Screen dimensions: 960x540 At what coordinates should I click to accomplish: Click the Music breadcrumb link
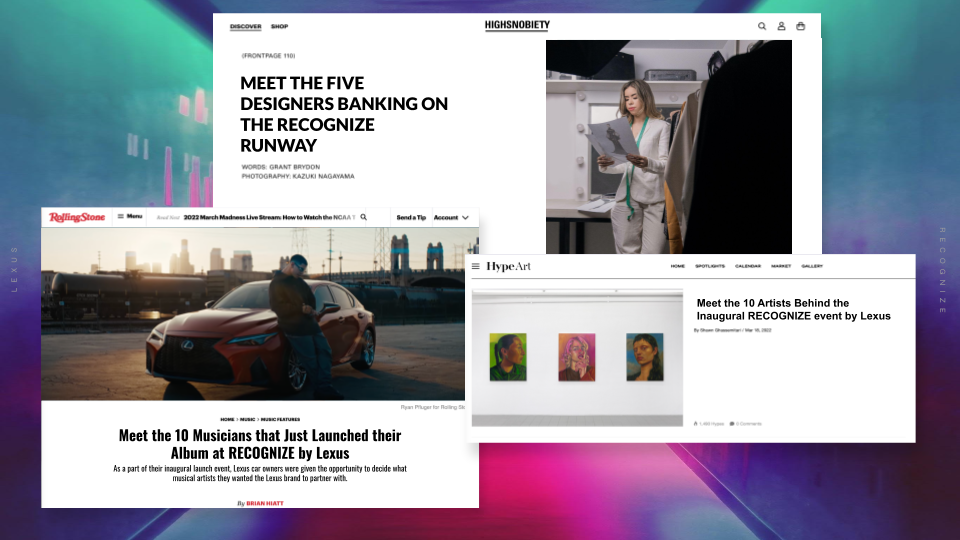(x=247, y=419)
